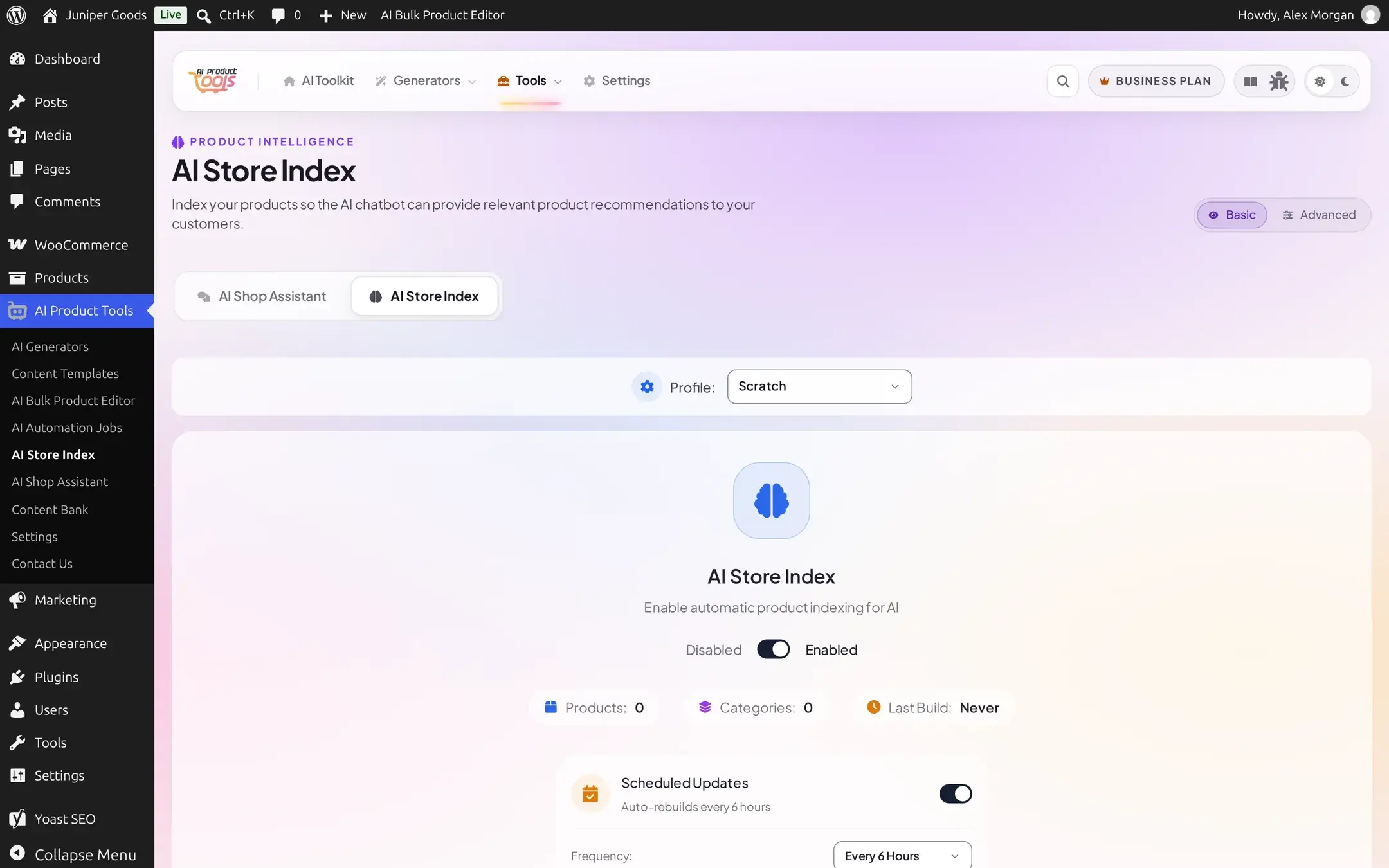
Task: Click the 'Products: 0' stat
Action: click(x=594, y=707)
